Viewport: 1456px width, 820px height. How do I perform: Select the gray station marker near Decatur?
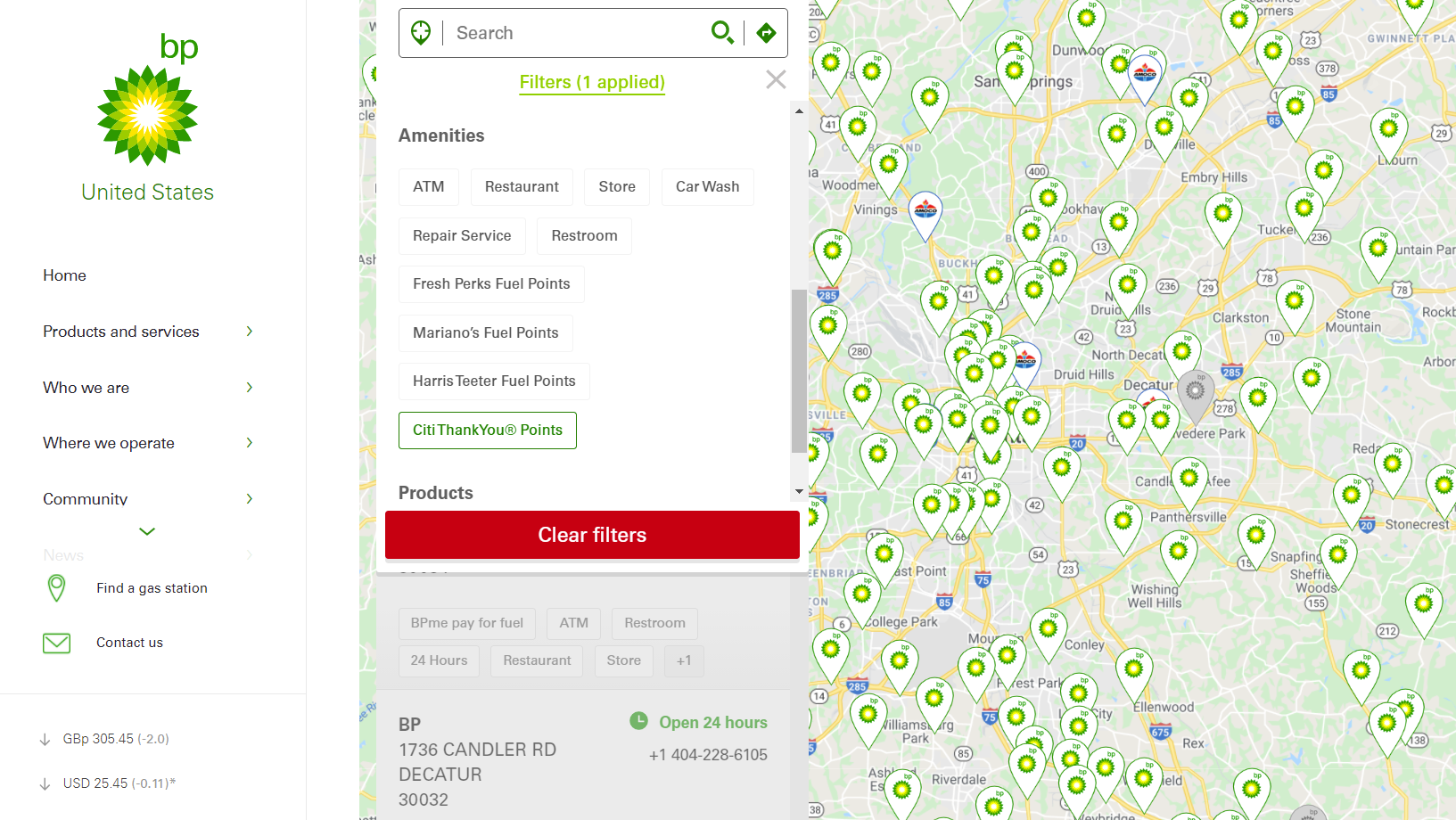pyautogui.click(x=1196, y=390)
